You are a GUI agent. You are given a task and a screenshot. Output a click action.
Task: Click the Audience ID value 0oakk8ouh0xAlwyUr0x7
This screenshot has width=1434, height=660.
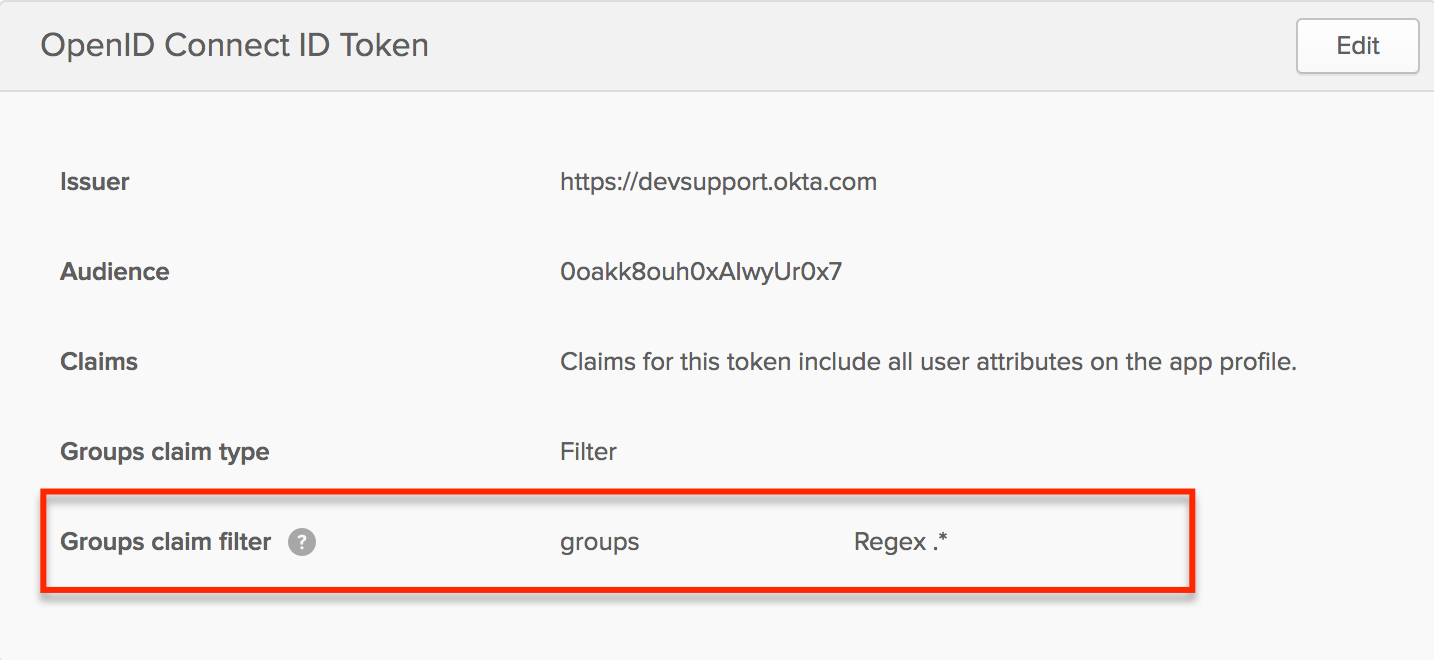tap(701, 272)
